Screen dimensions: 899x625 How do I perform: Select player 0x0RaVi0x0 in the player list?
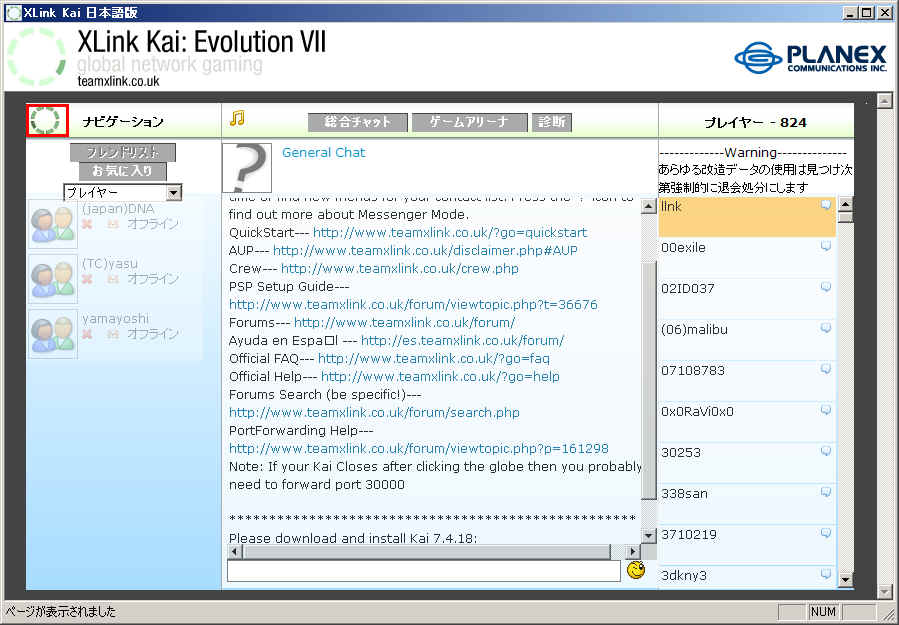coord(747,422)
